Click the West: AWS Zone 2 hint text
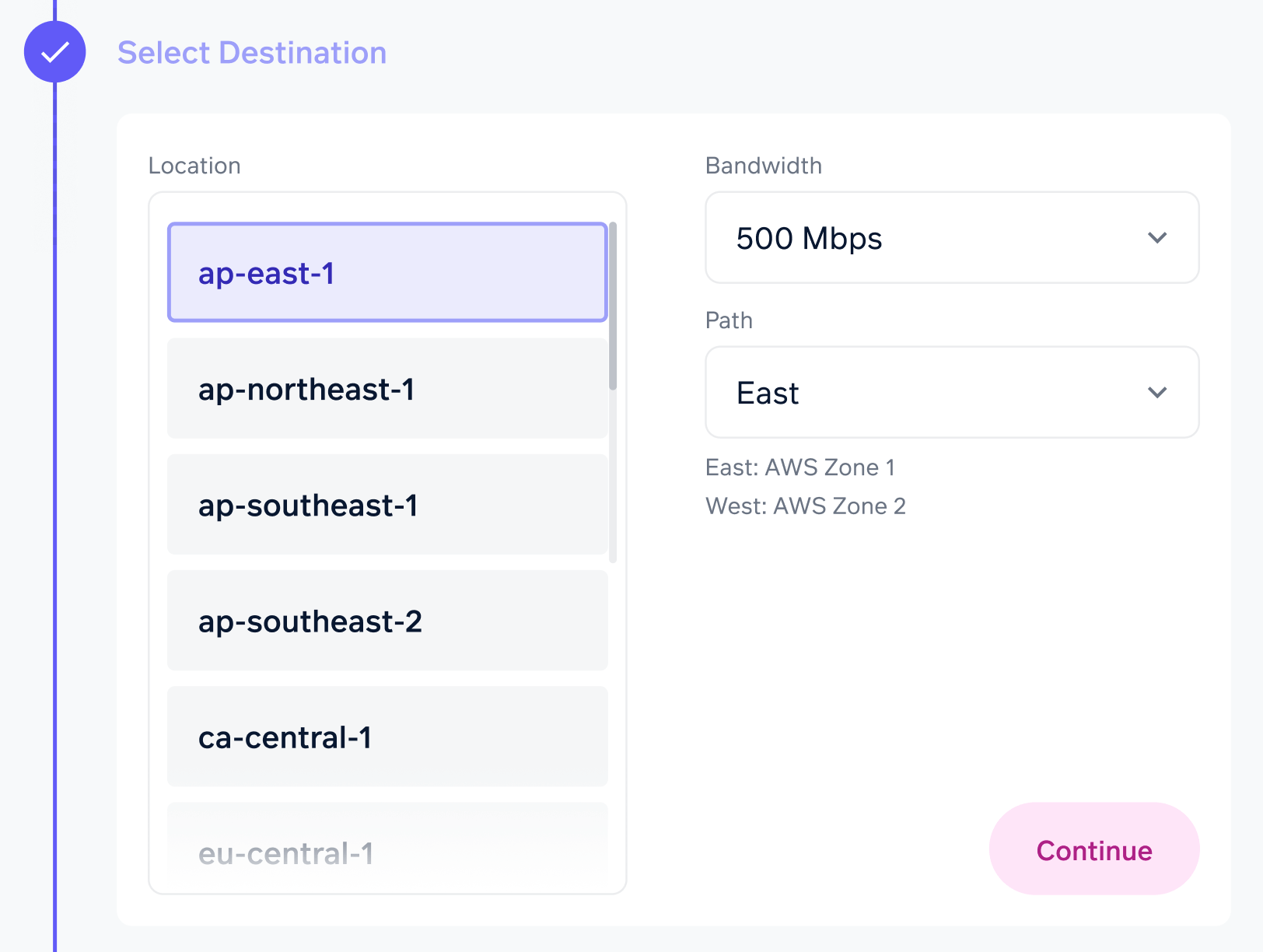Viewport: 1263px width, 952px height. pyautogui.click(x=806, y=506)
